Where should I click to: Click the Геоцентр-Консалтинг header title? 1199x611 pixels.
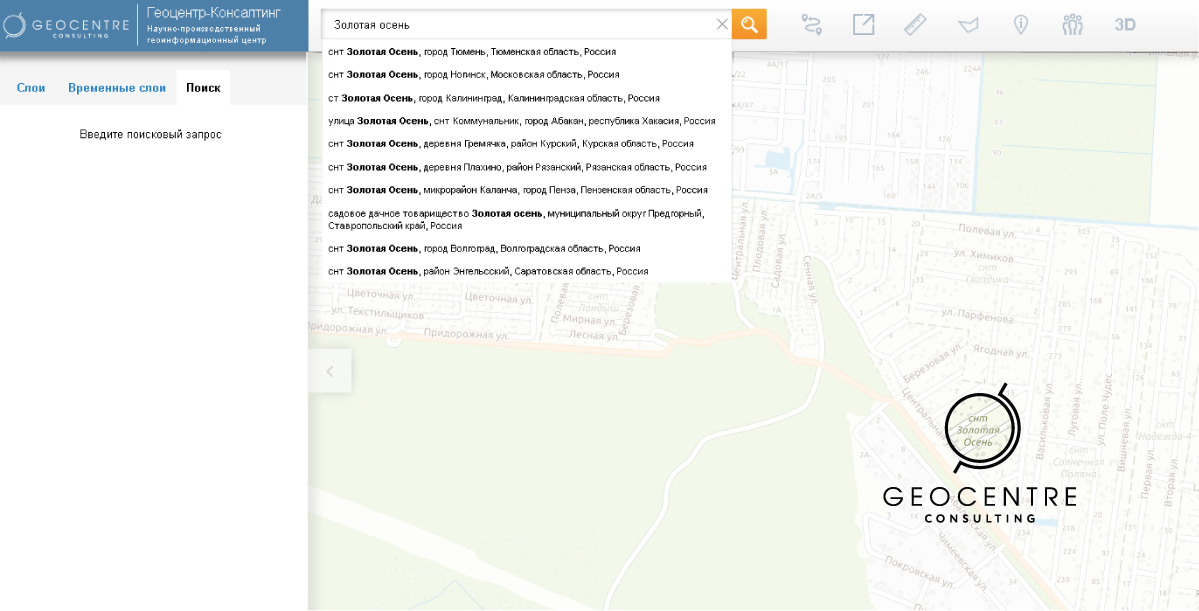point(213,13)
